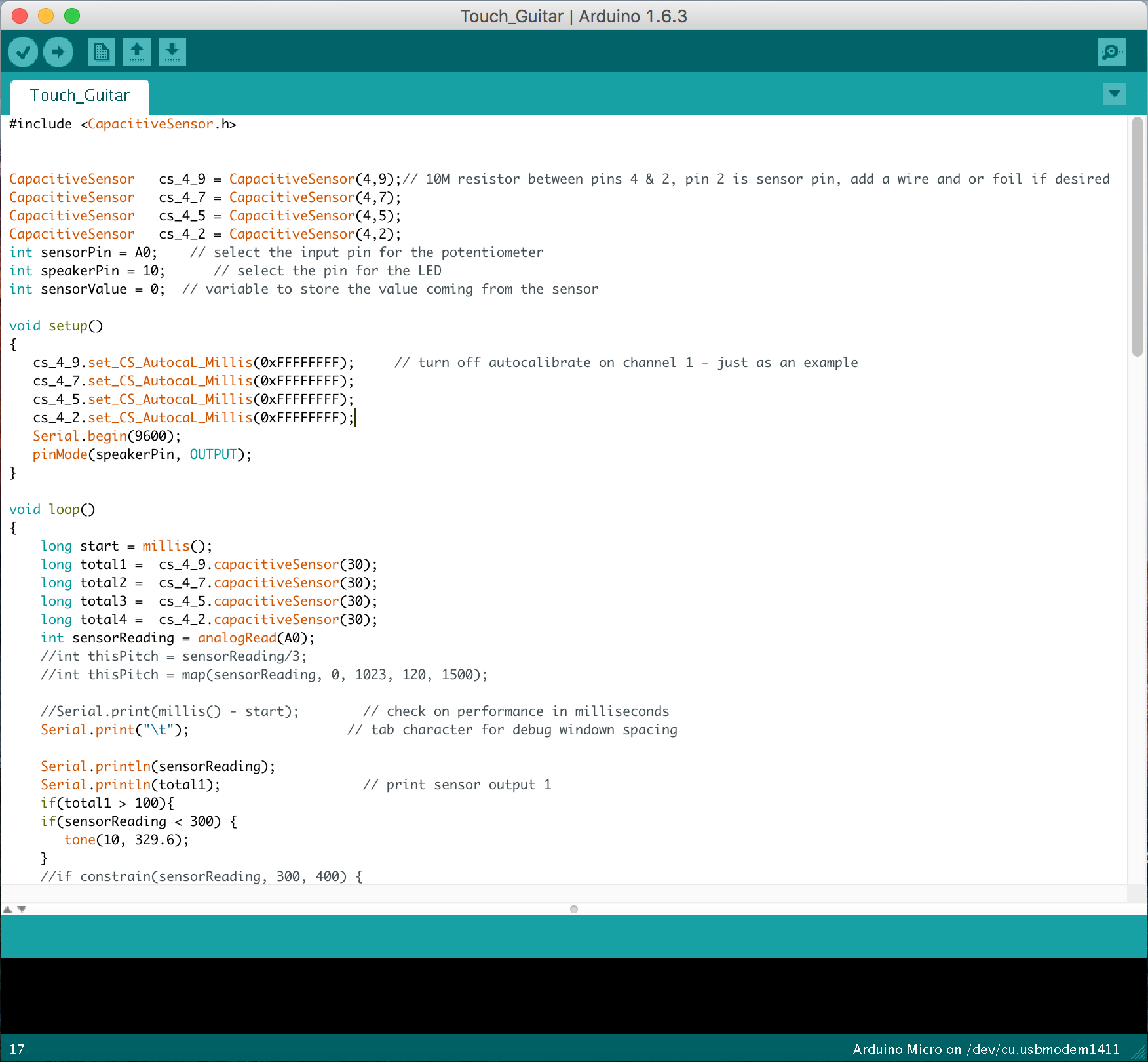1148x1062 pixels.
Task: Create a new sketch with New icon
Action: click(102, 52)
